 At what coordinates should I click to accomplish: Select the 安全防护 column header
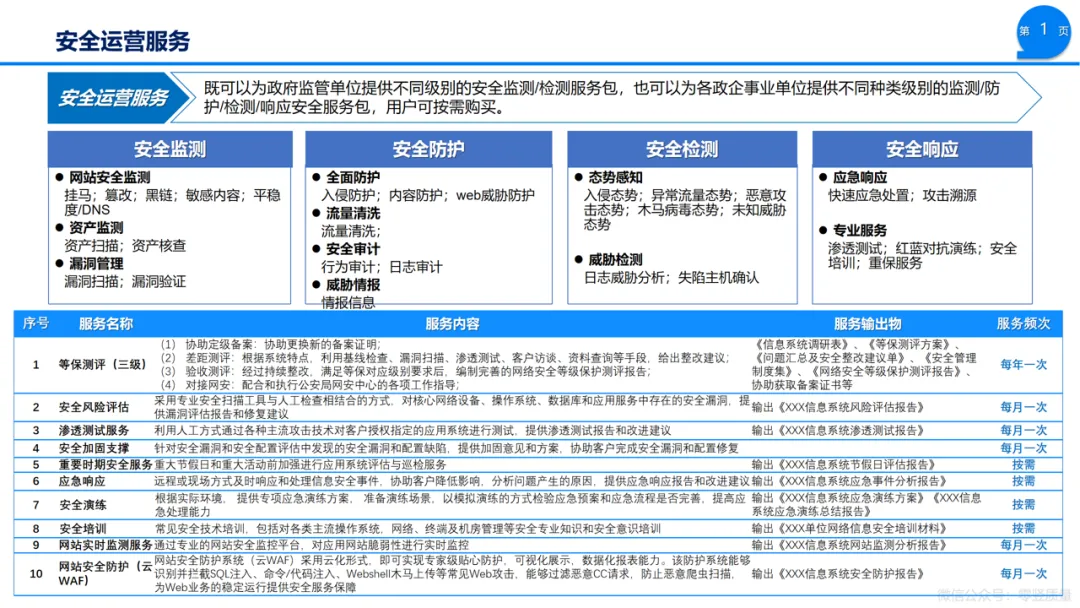click(x=428, y=149)
